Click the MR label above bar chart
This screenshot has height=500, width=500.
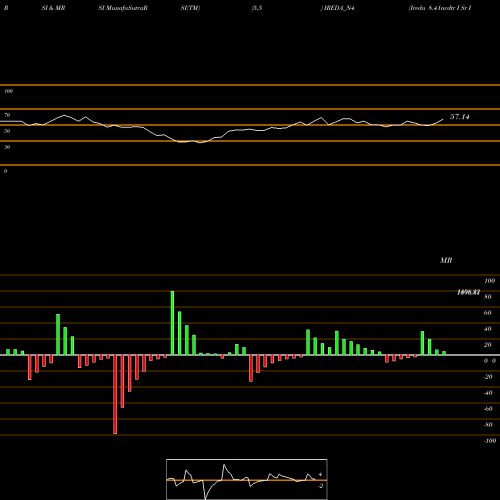pyautogui.click(x=446, y=260)
